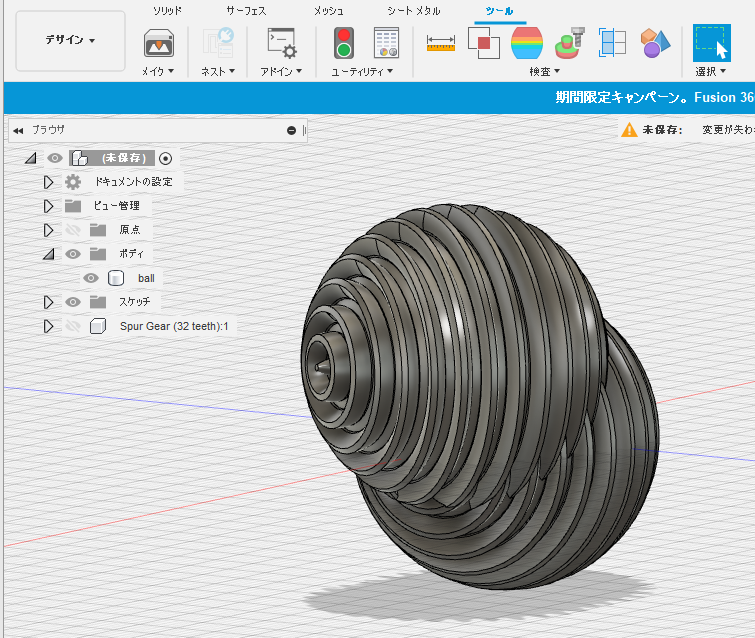Open the デザイン workspace dropdown

[70, 40]
